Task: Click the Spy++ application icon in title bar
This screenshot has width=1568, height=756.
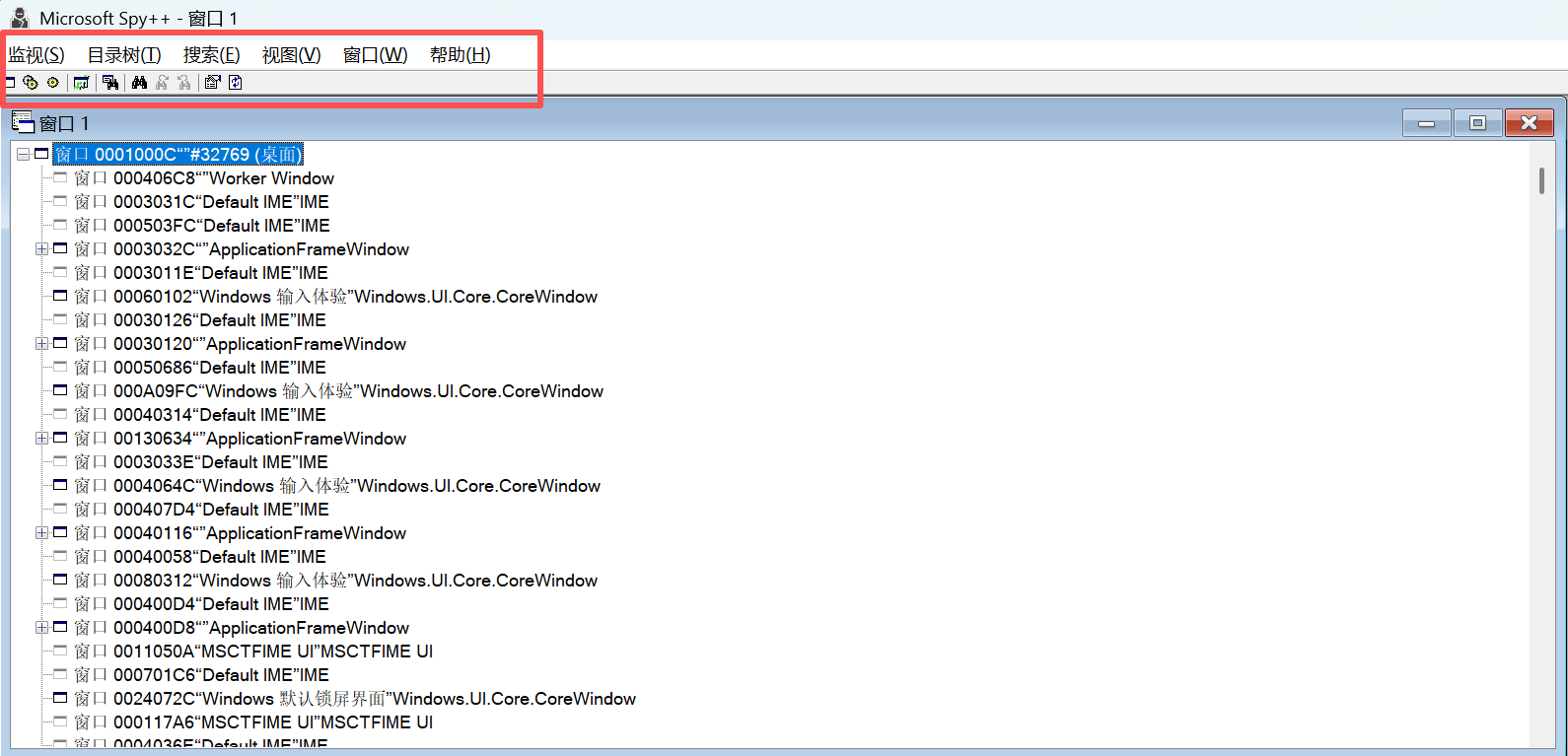Action: click(x=20, y=18)
